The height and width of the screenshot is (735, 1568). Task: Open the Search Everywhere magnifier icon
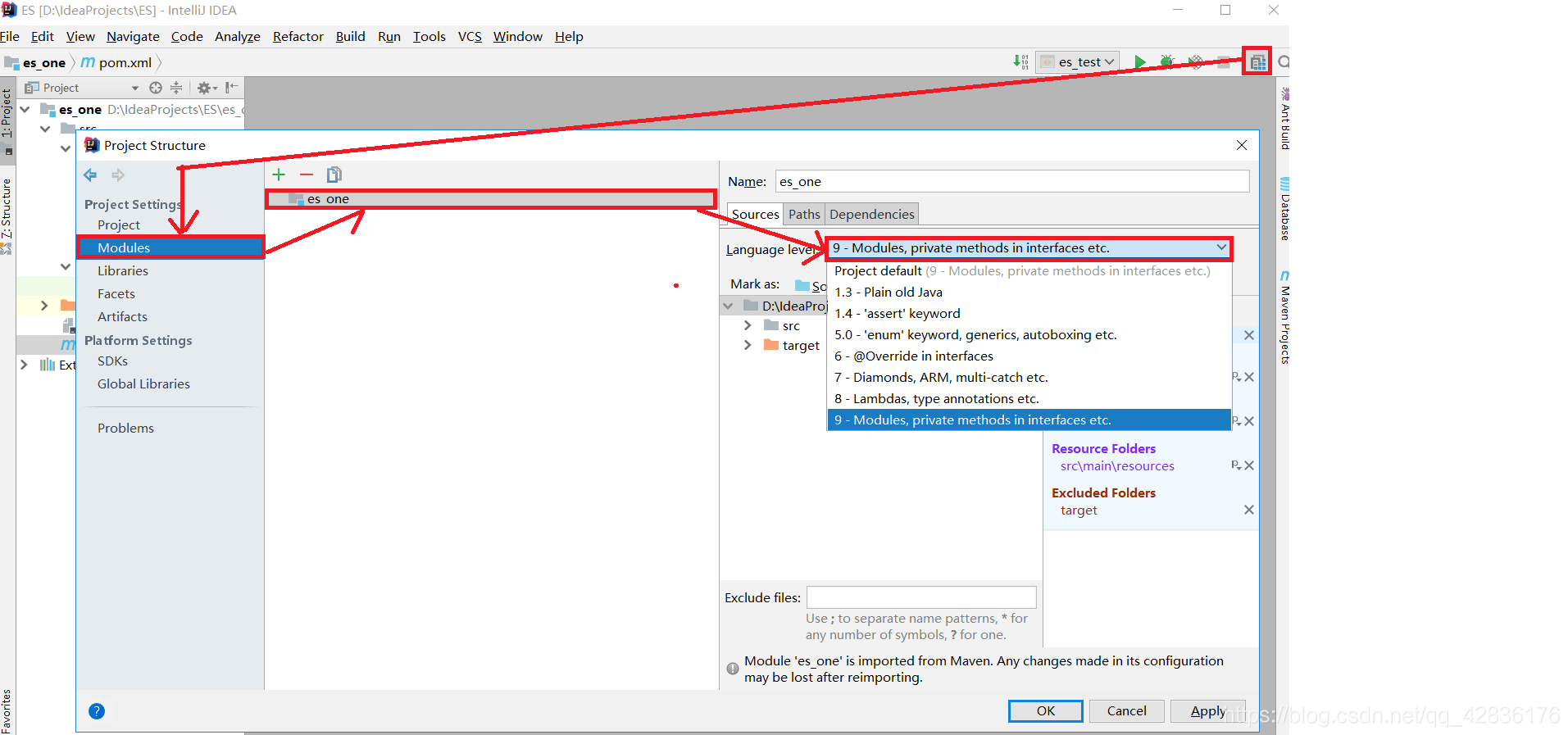point(1284,62)
